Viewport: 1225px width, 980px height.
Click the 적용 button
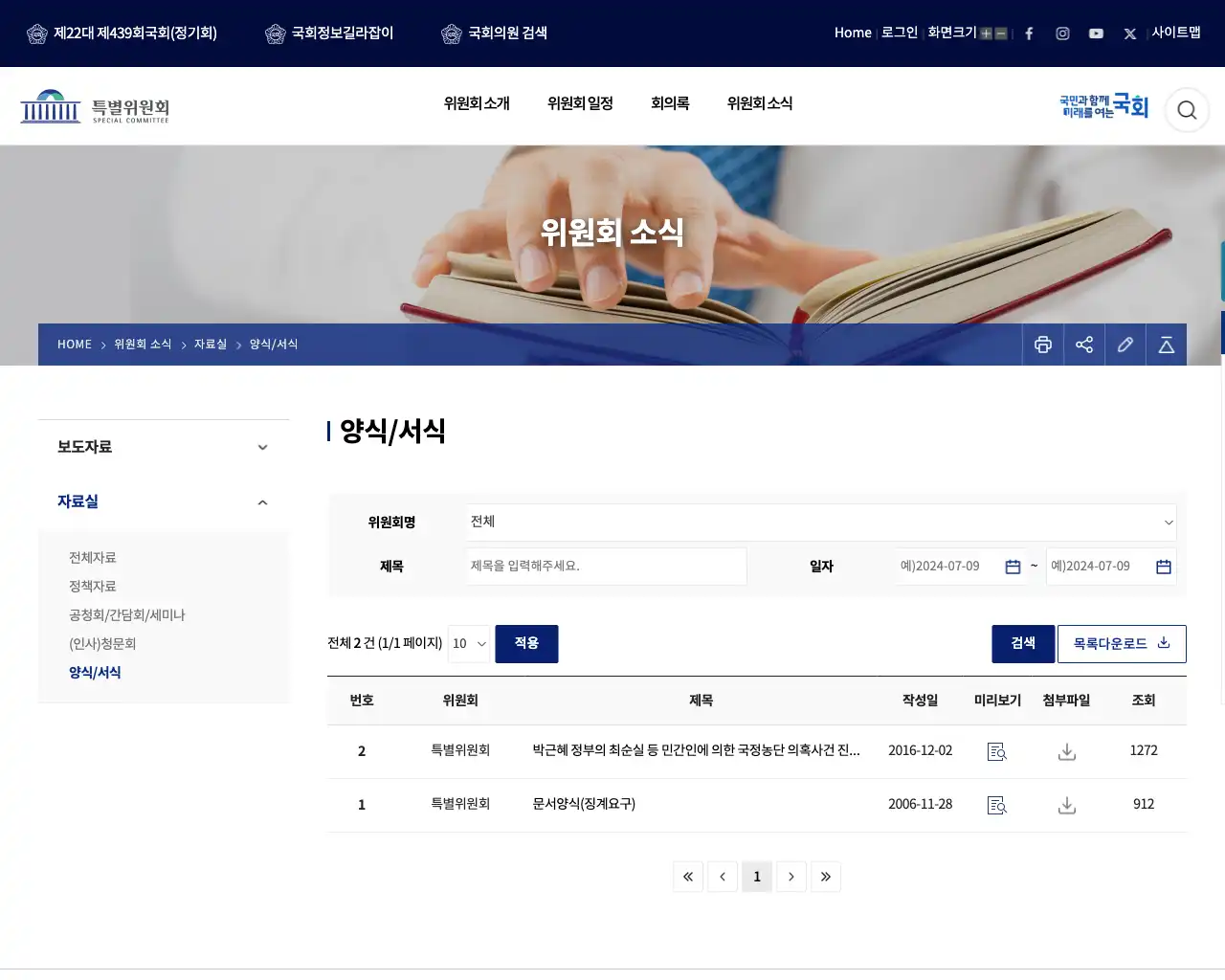click(x=526, y=644)
